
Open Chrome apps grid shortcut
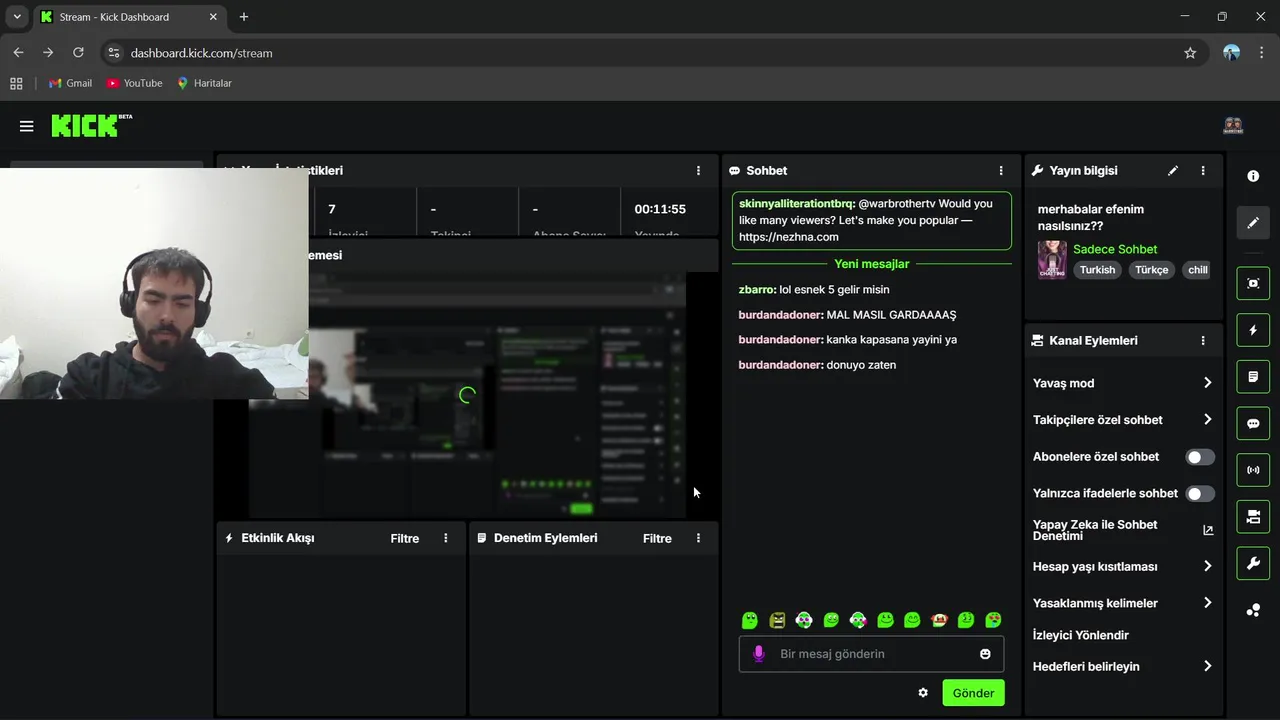[16, 83]
